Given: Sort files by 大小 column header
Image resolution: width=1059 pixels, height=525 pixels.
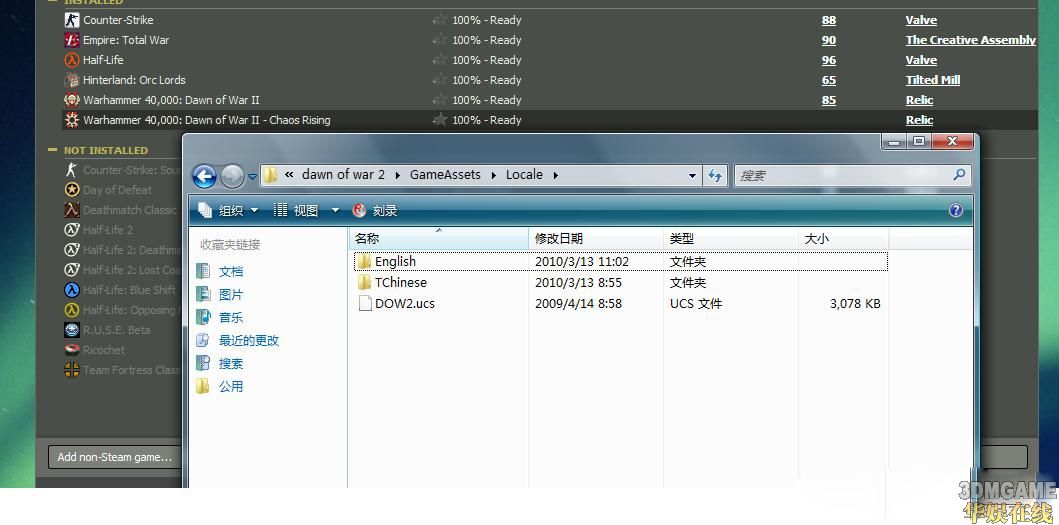Looking at the screenshot, I should tap(843, 239).
